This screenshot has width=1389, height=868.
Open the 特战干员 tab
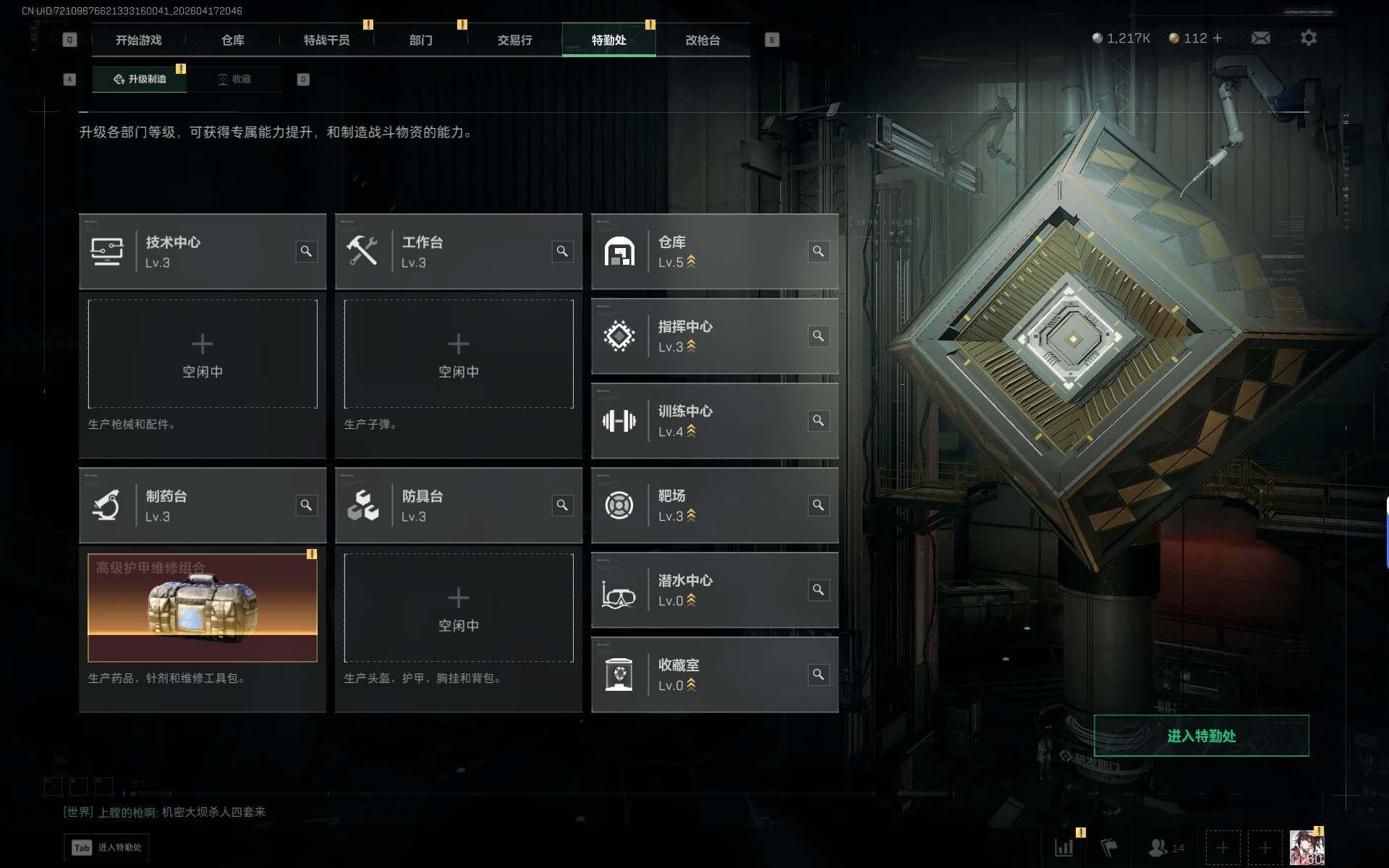point(326,40)
